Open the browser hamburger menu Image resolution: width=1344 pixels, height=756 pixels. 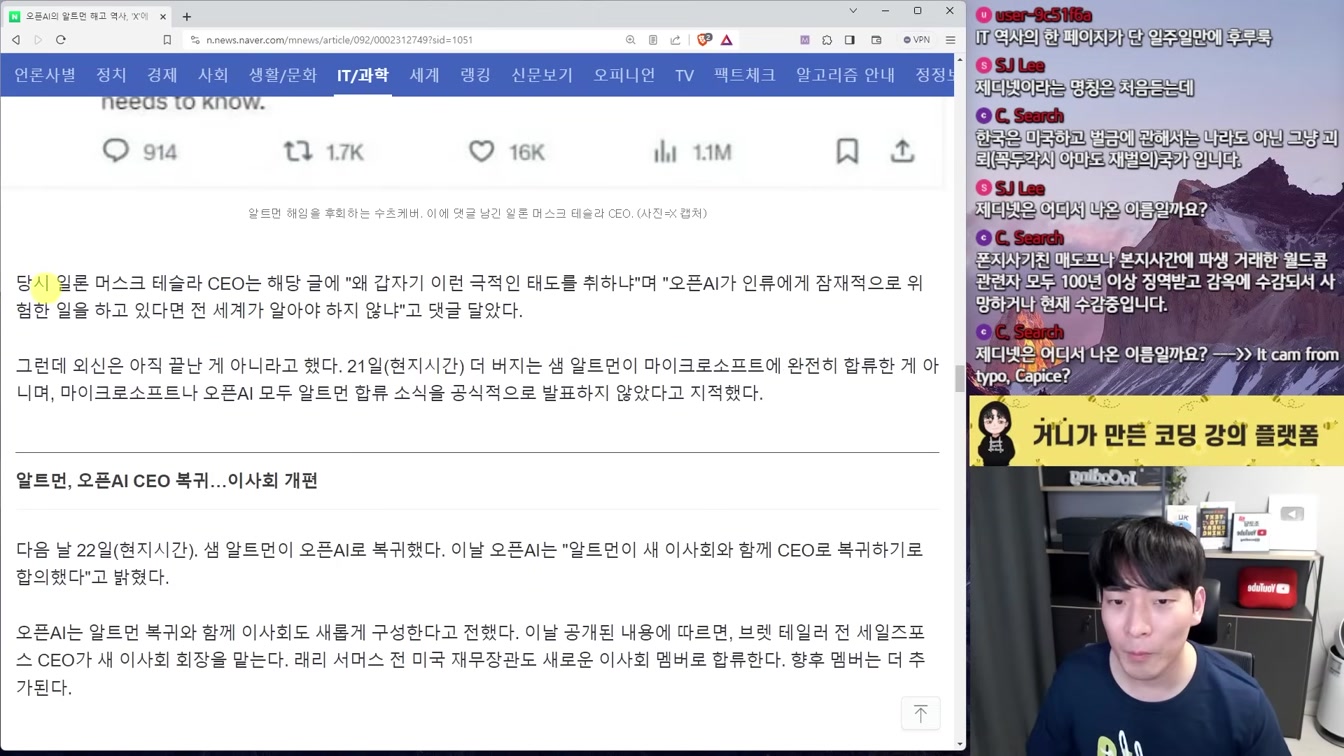click(950, 40)
